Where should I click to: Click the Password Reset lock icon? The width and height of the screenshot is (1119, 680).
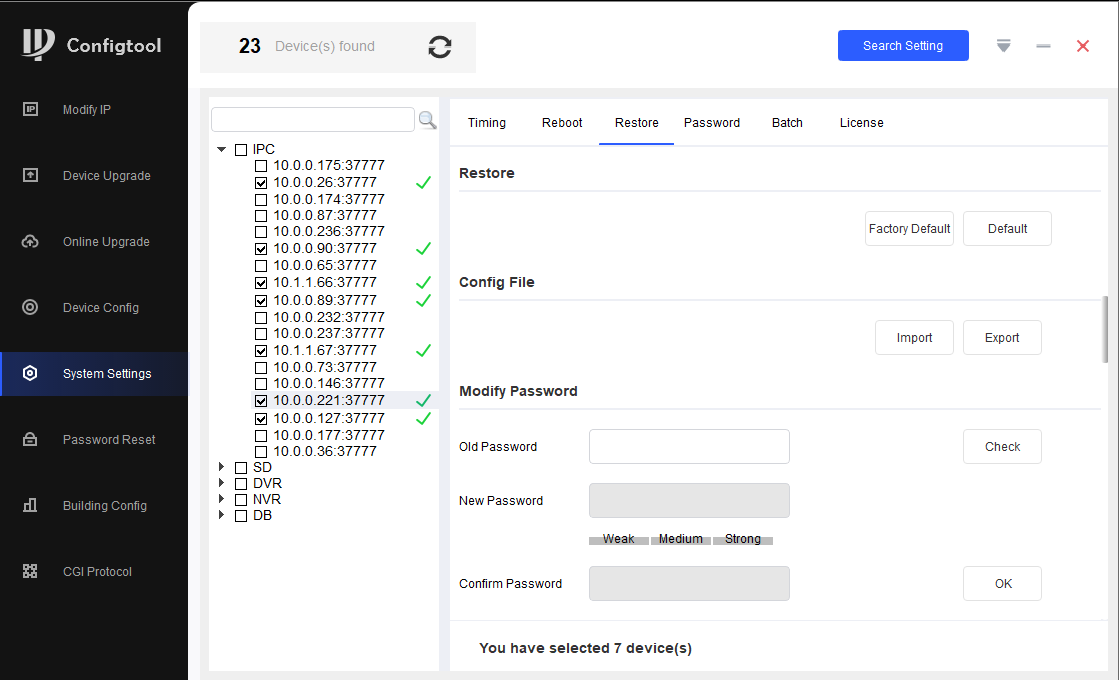click(x=30, y=439)
